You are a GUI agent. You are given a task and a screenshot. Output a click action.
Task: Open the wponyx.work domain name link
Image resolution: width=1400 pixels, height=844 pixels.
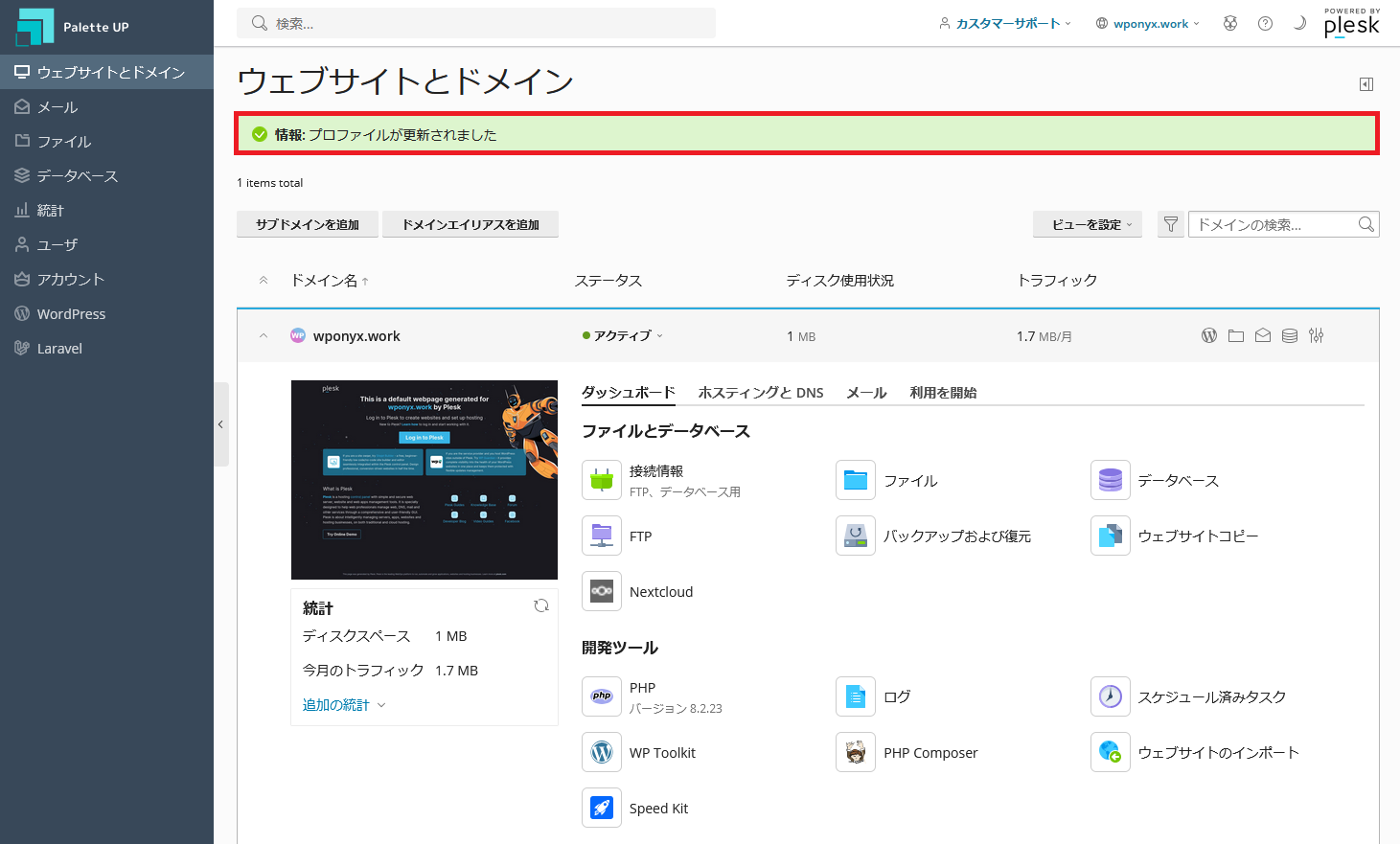click(x=356, y=335)
